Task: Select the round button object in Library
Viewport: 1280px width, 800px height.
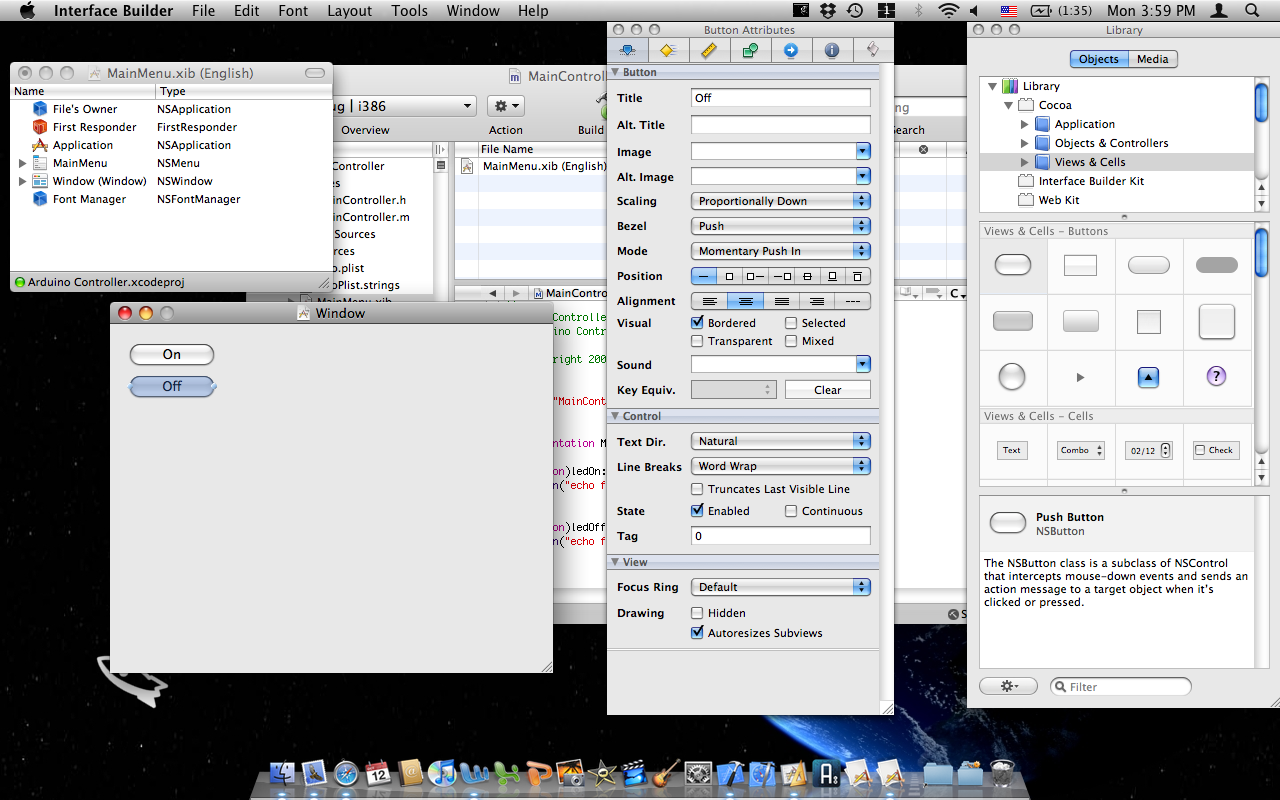Action: pyautogui.click(x=1012, y=376)
